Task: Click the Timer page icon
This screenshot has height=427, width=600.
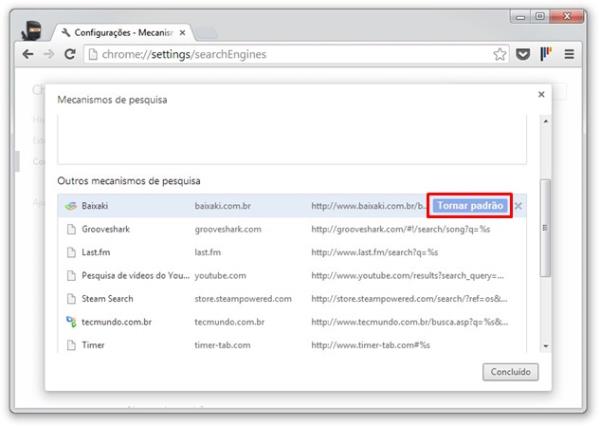Action: coord(71,345)
